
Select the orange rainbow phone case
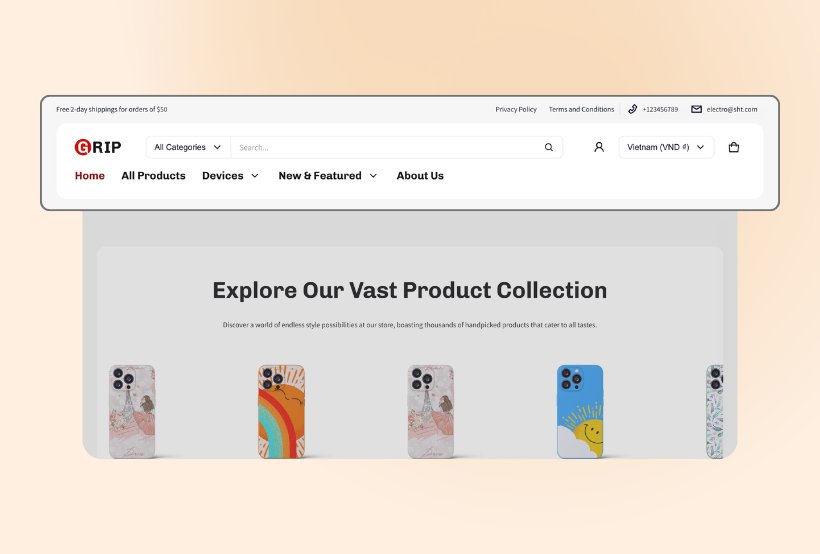281,412
